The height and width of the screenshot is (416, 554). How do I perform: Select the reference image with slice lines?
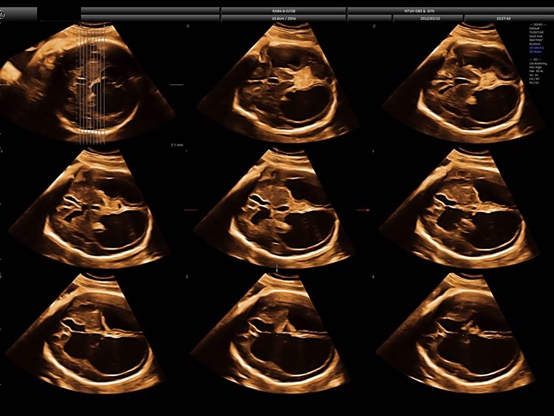coord(87,83)
